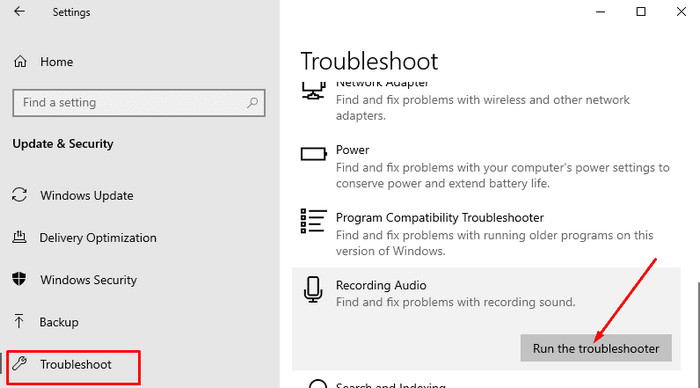The width and height of the screenshot is (700, 388).
Task: Close the Settings window
Action: (x=681, y=12)
